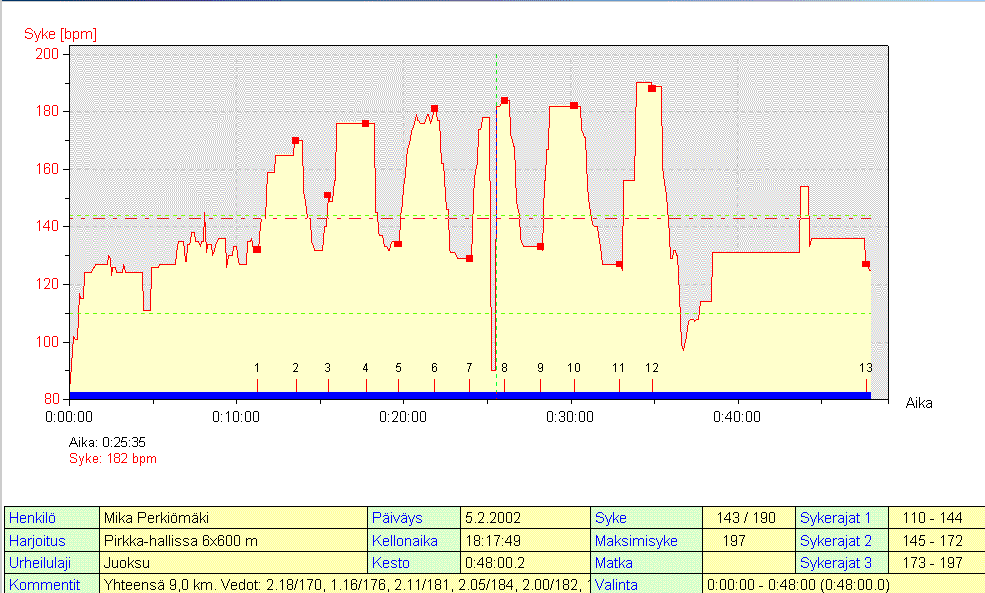Viewport: 985px width, 593px height.
Task: Click lap number 13 at the chart's right end
Action: tap(865, 368)
